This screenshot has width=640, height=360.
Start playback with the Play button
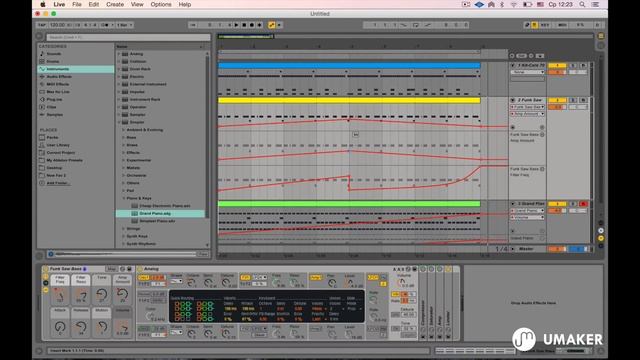tap(236, 25)
